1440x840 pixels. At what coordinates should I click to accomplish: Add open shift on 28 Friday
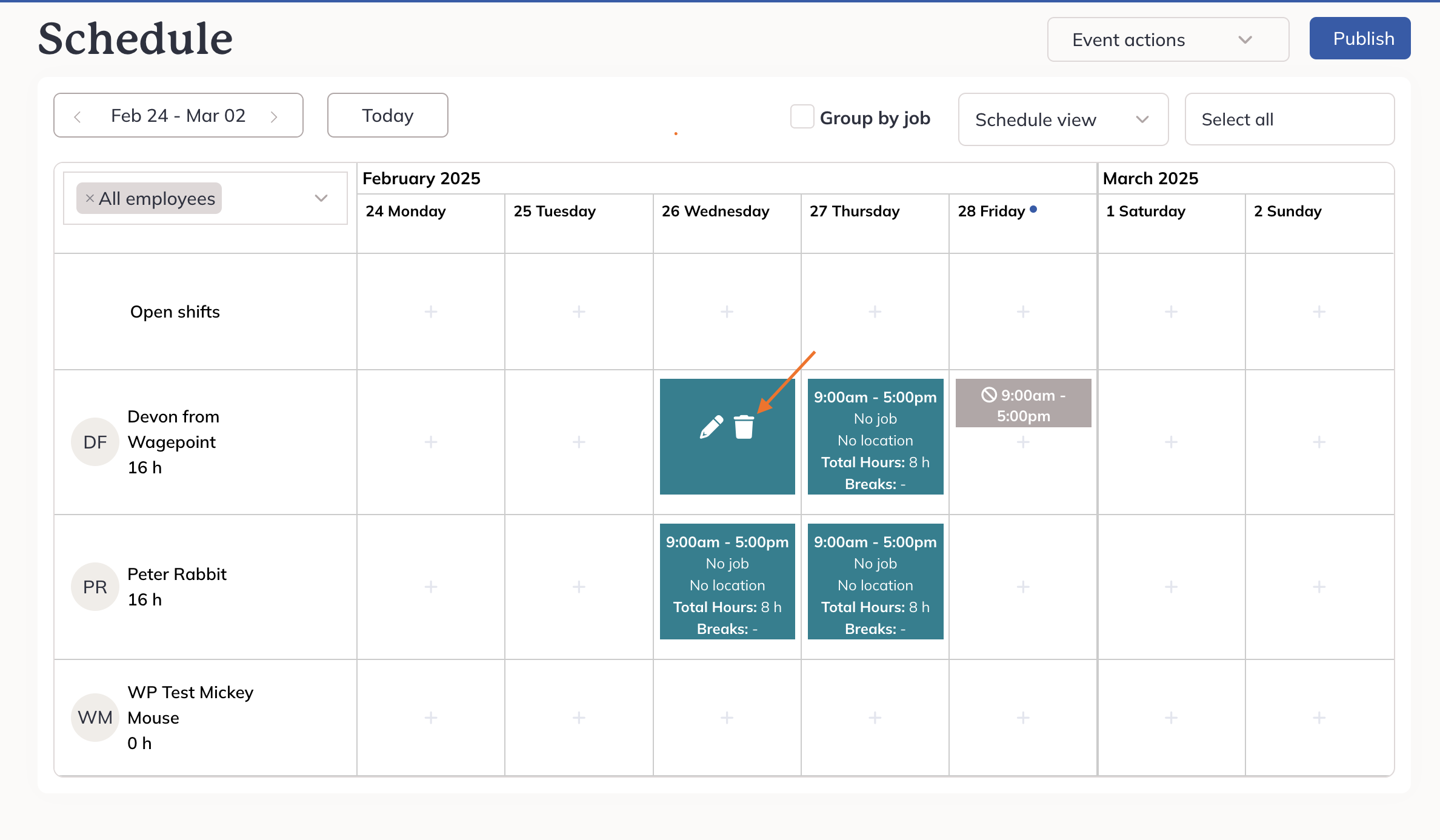tap(1023, 312)
